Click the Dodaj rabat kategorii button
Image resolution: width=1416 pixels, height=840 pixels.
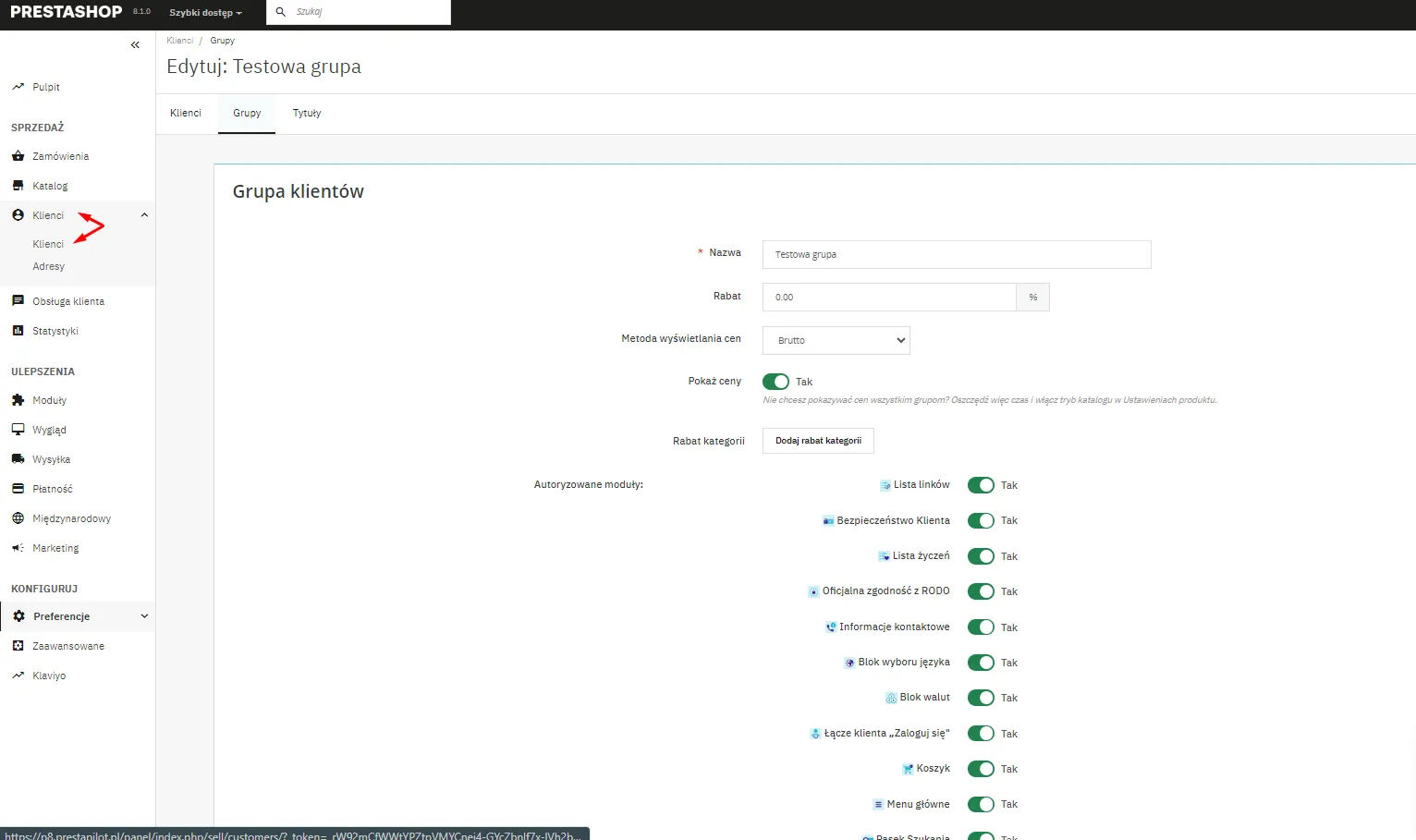[x=818, y=441]
